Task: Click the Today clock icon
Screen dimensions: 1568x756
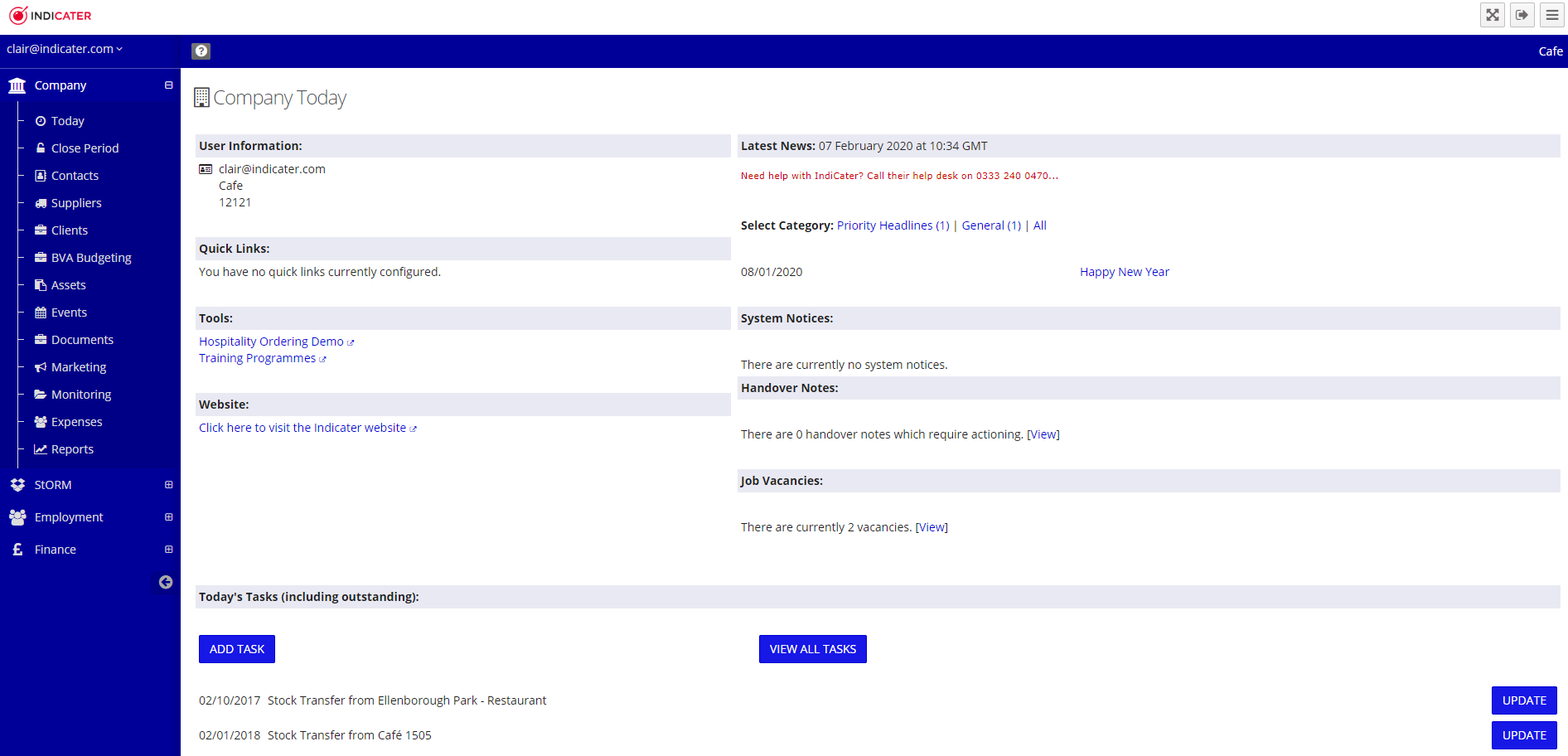Action: [x=41, y=121]
